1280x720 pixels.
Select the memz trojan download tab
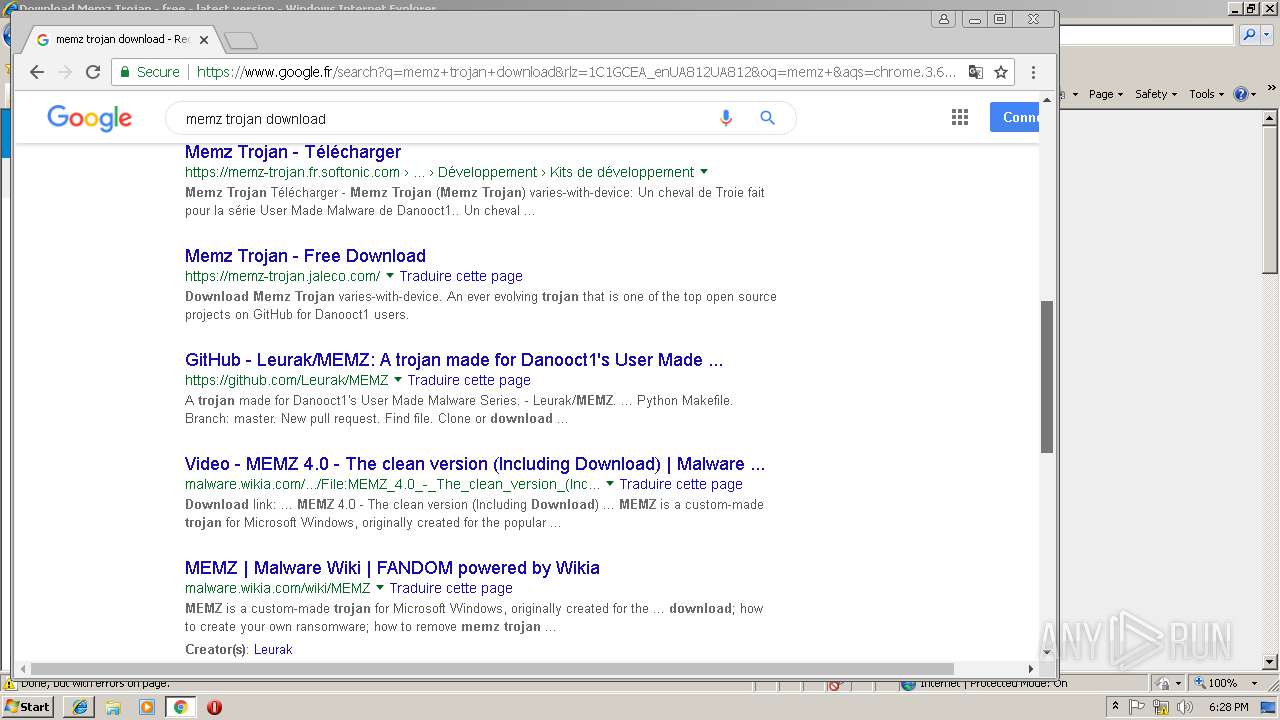pos(121,40)
